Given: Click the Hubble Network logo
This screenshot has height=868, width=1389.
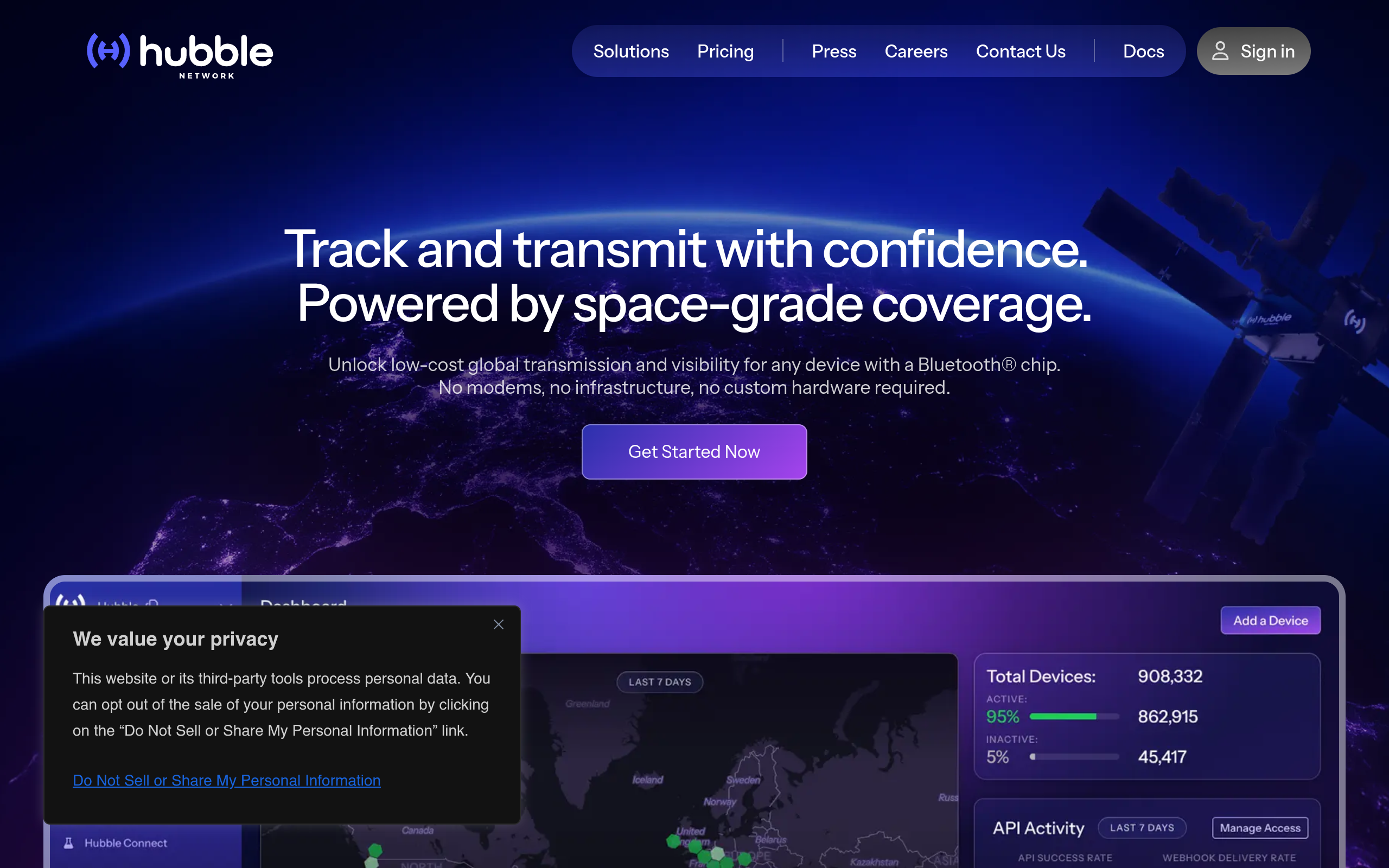Looking at the screenshot, I should (180, 55).
